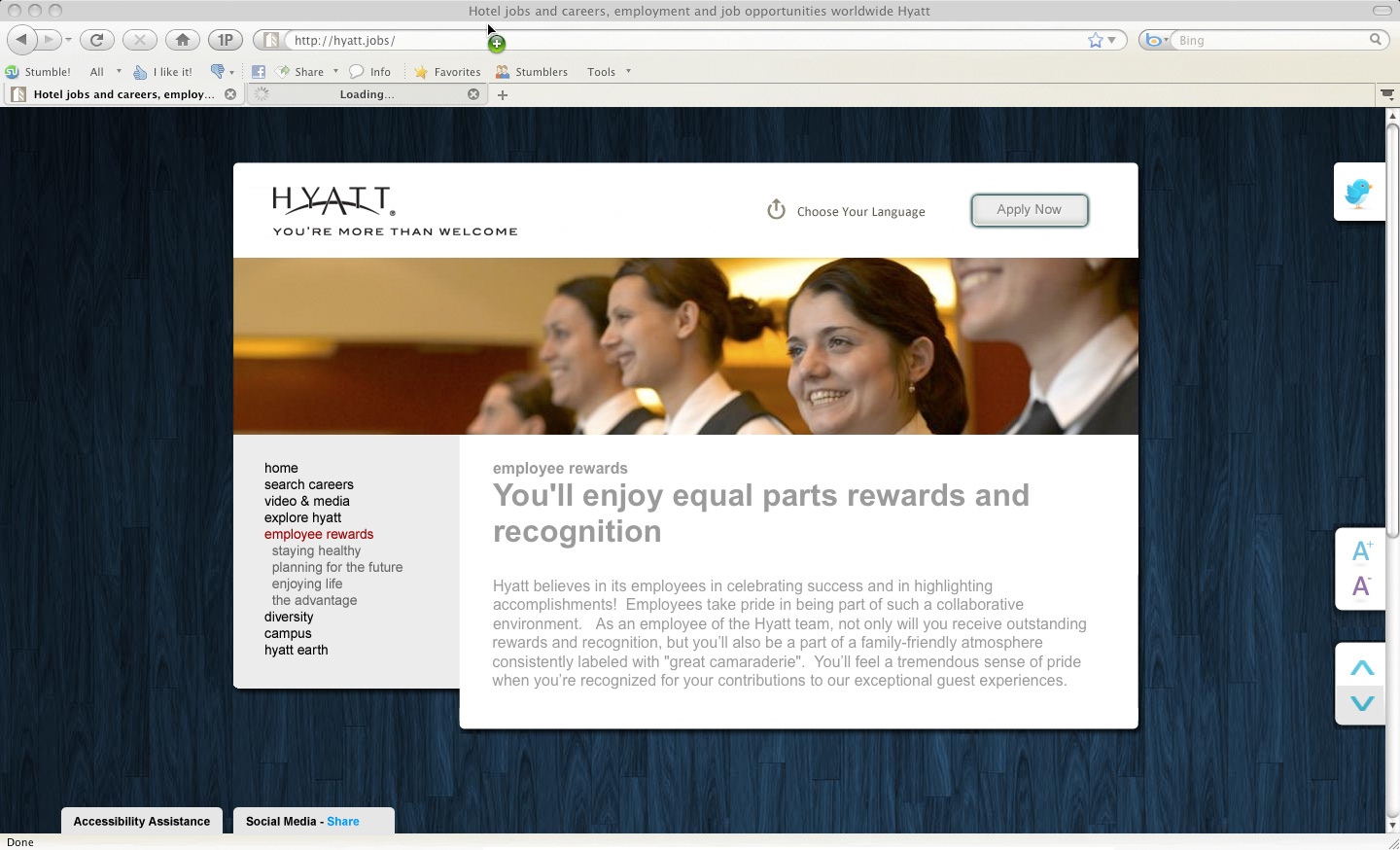The width and height of the screenshot is (1400, 850).
Task: Open staying healthy submenu item
Action: 316,550
